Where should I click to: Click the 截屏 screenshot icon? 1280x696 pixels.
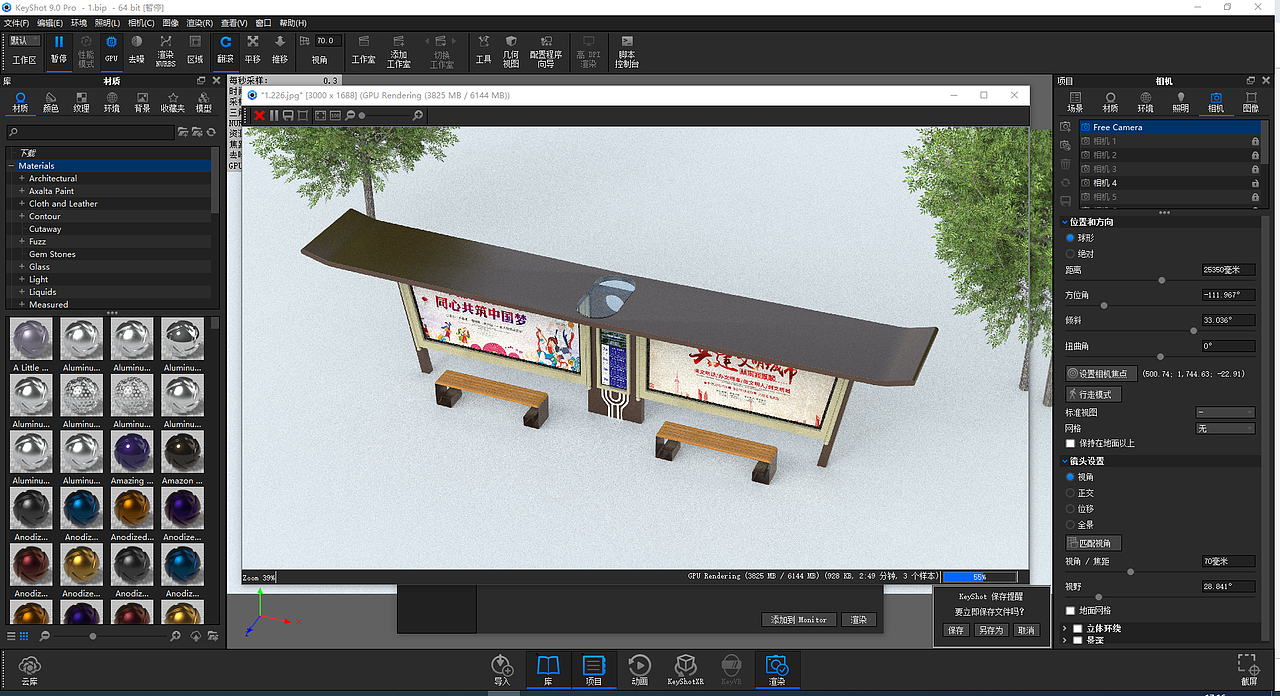pos(1247,669)
